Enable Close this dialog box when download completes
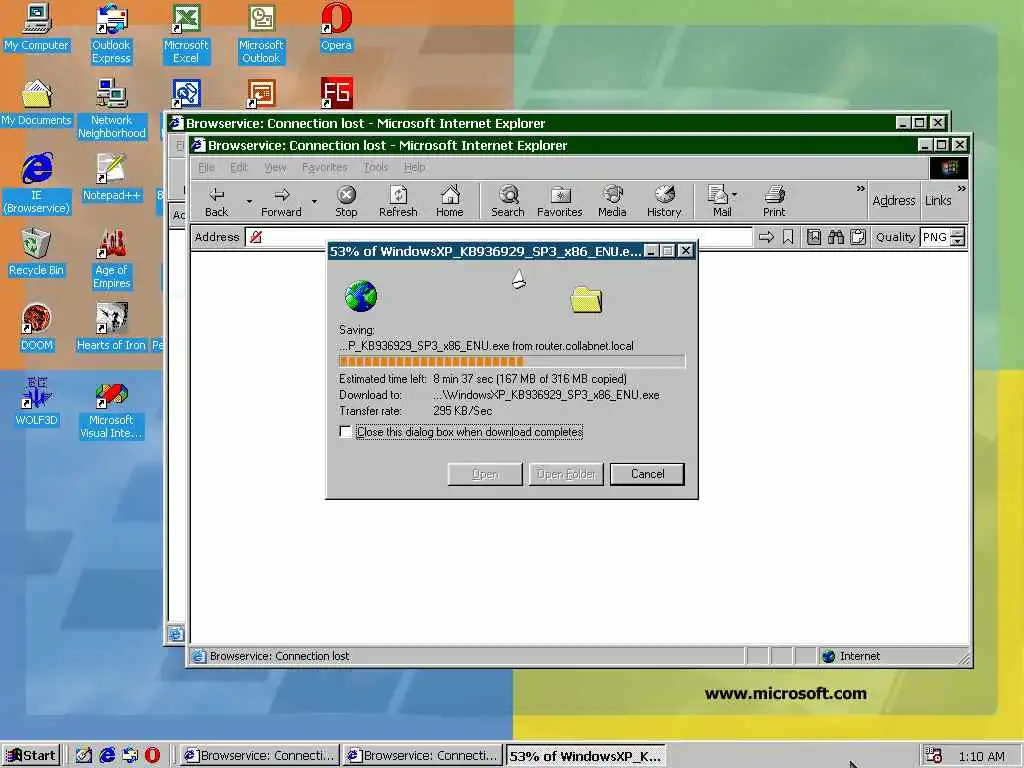 (345, 432)
